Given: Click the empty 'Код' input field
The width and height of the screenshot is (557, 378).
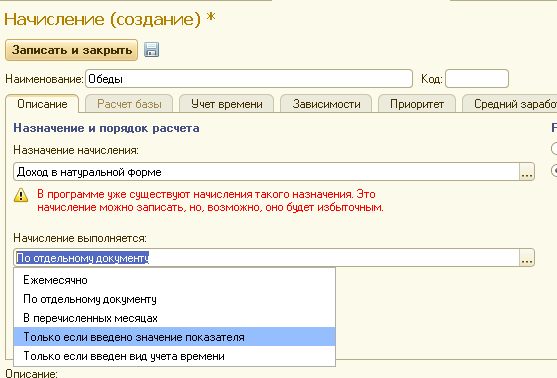Looking at the screenshot, I should click(x=477, y=79).
